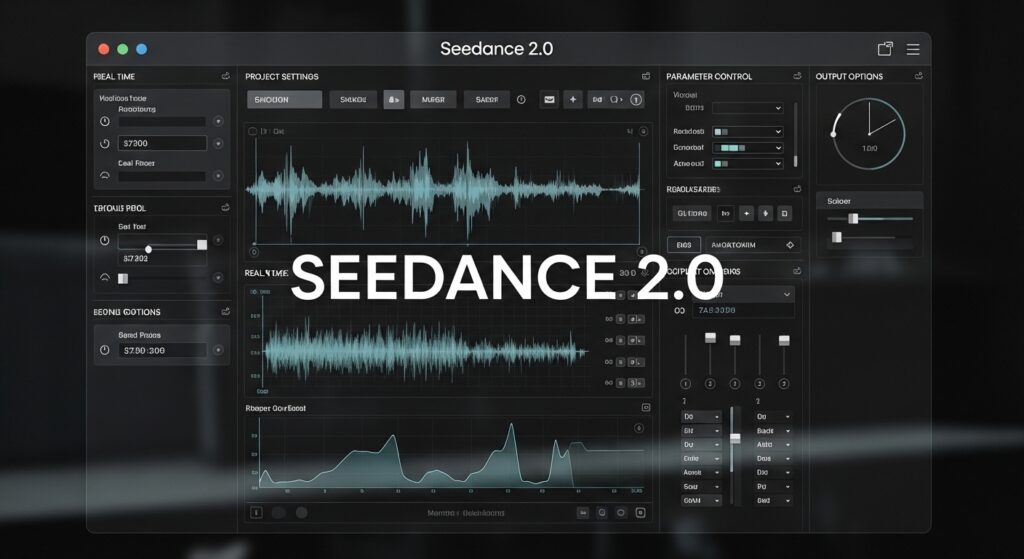Click the numbered circle 1 under the first fader
Screen dimensions: 1024x559
pyautogui.click(x=685, y=384)
